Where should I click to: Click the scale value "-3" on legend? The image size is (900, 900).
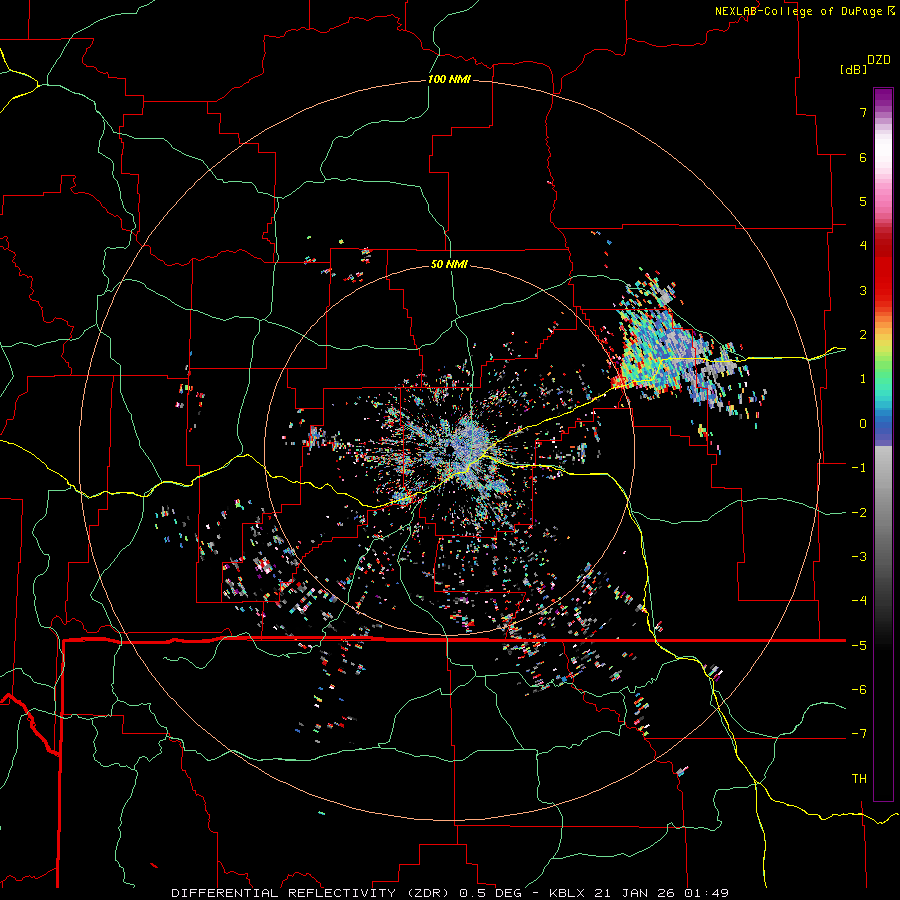pos(859,557)
